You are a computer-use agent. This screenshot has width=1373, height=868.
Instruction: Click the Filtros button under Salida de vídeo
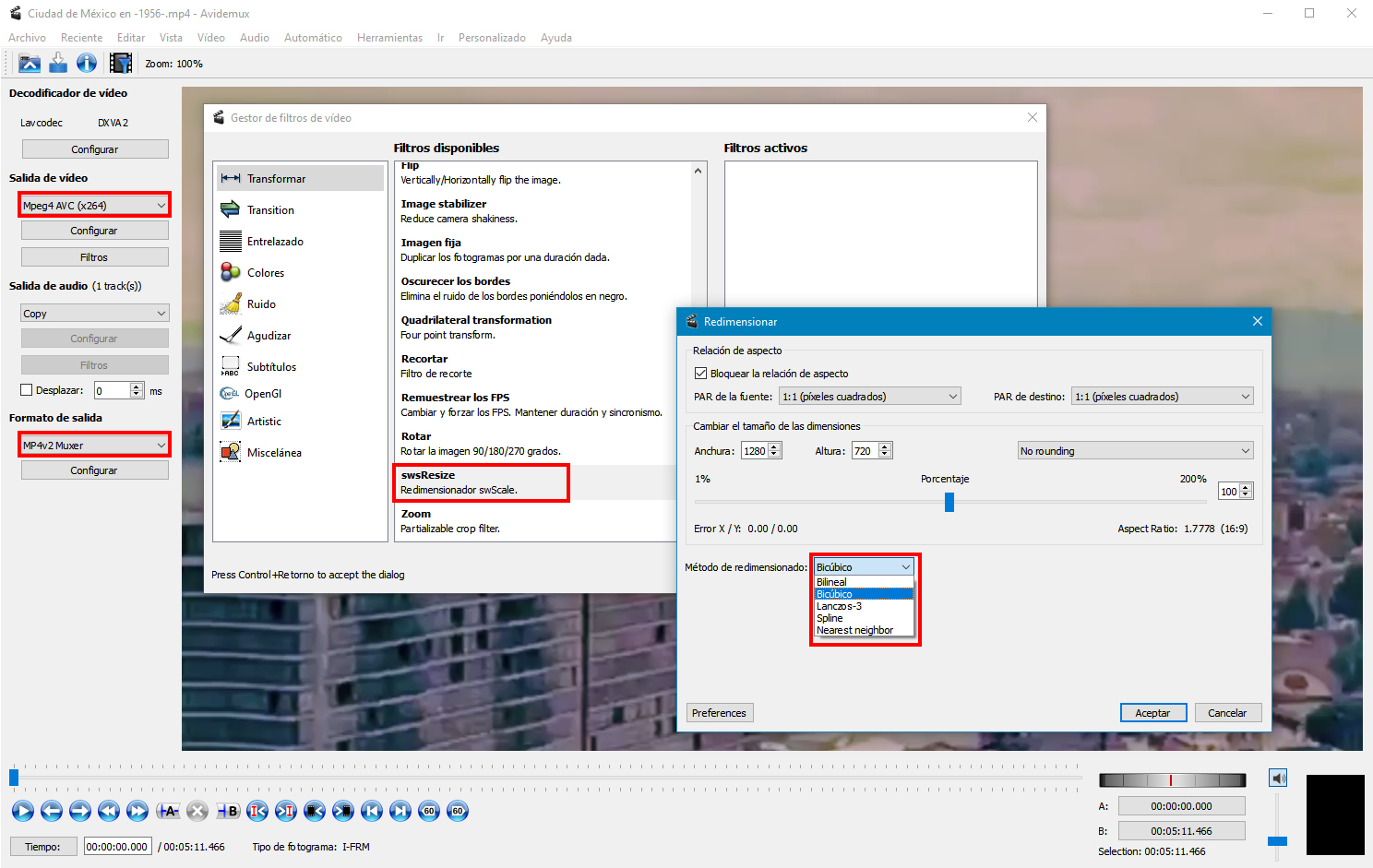(x=94, y=257)
